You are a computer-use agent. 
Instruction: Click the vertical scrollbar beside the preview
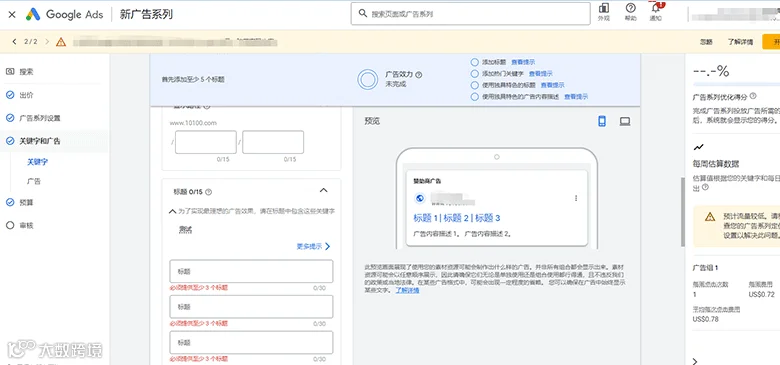(x=683, y=211)
